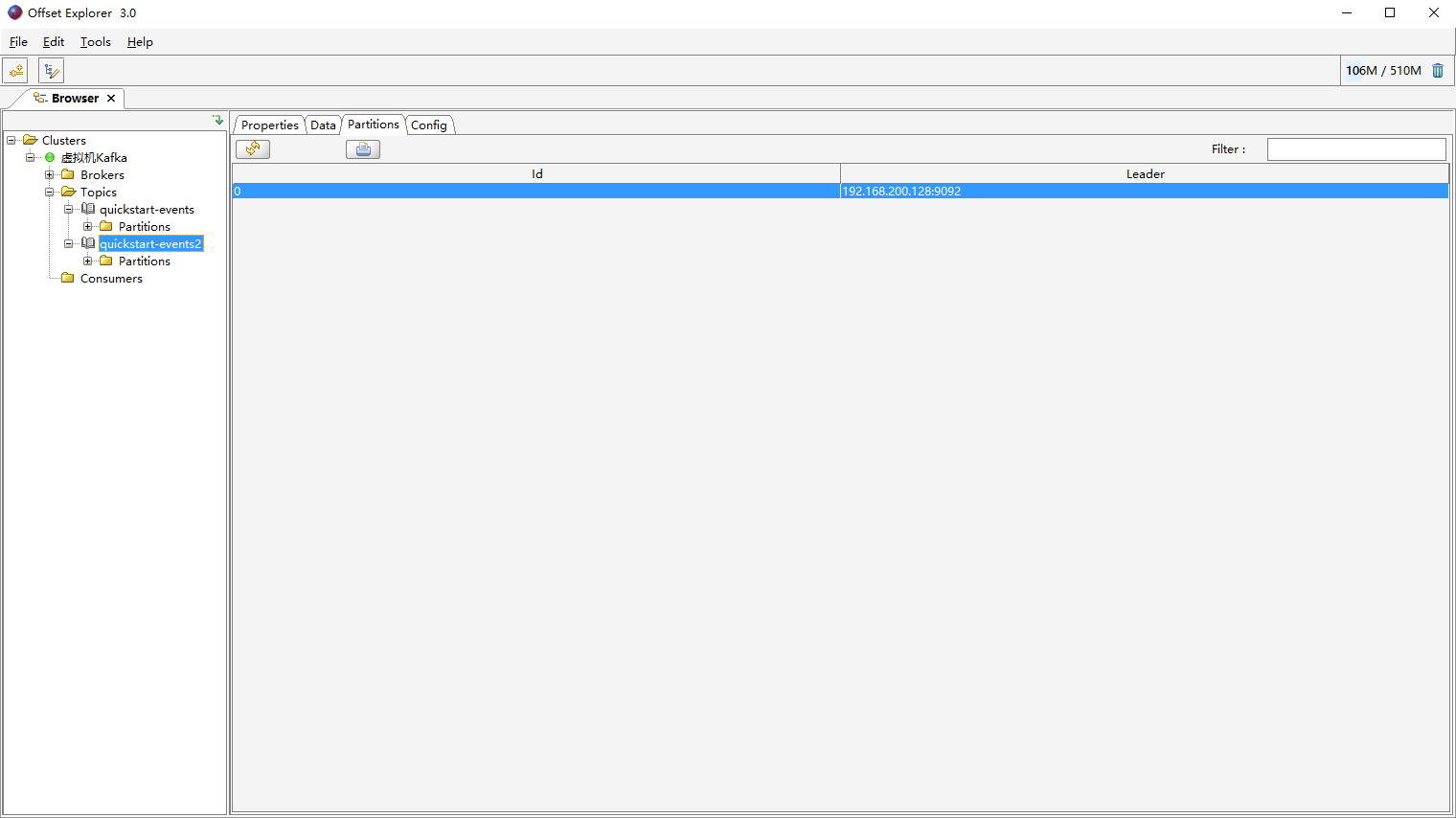Minimize the Offset Explorer window
Screen dimensions: 1456x818
point(1347,13)
